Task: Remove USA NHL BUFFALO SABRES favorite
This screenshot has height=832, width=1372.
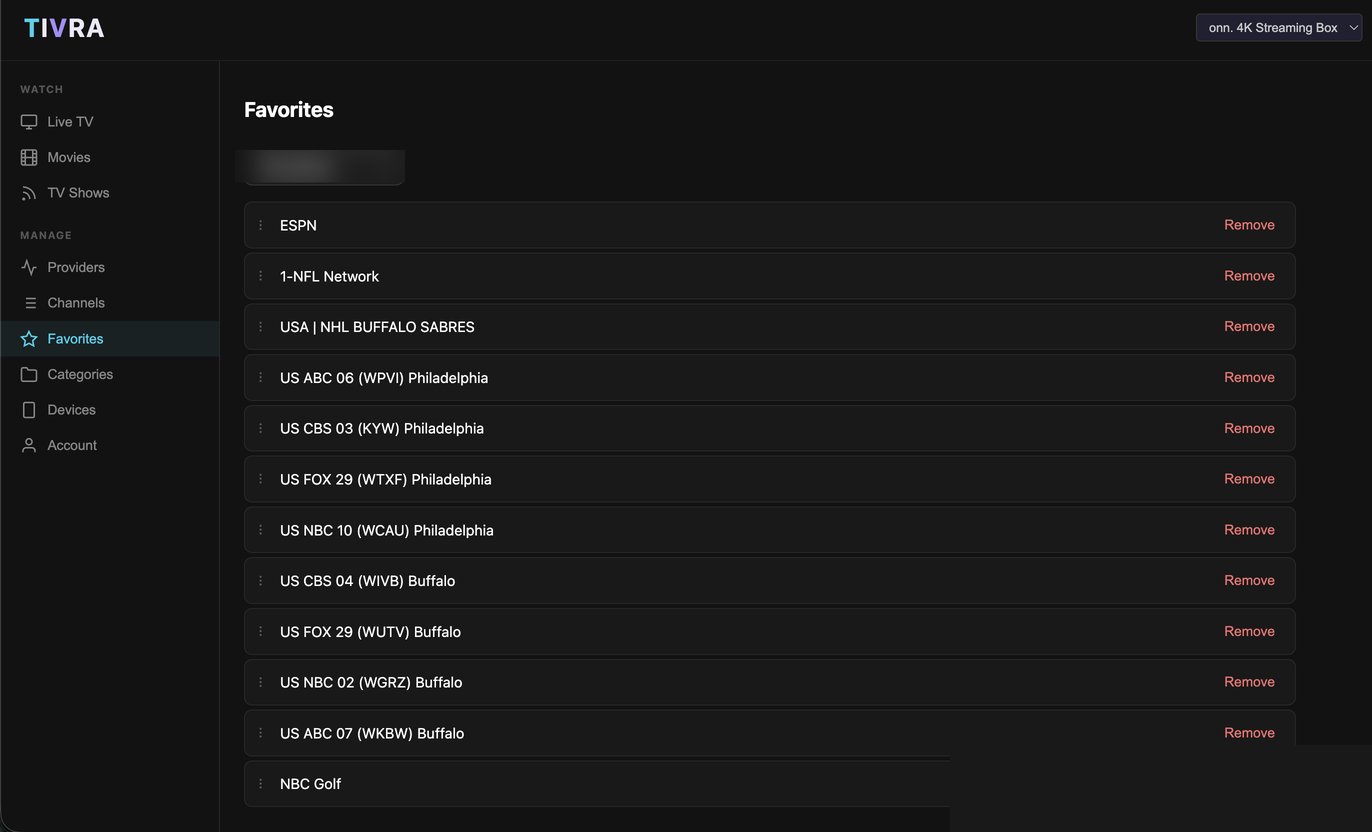Action: click(1249, 327)
